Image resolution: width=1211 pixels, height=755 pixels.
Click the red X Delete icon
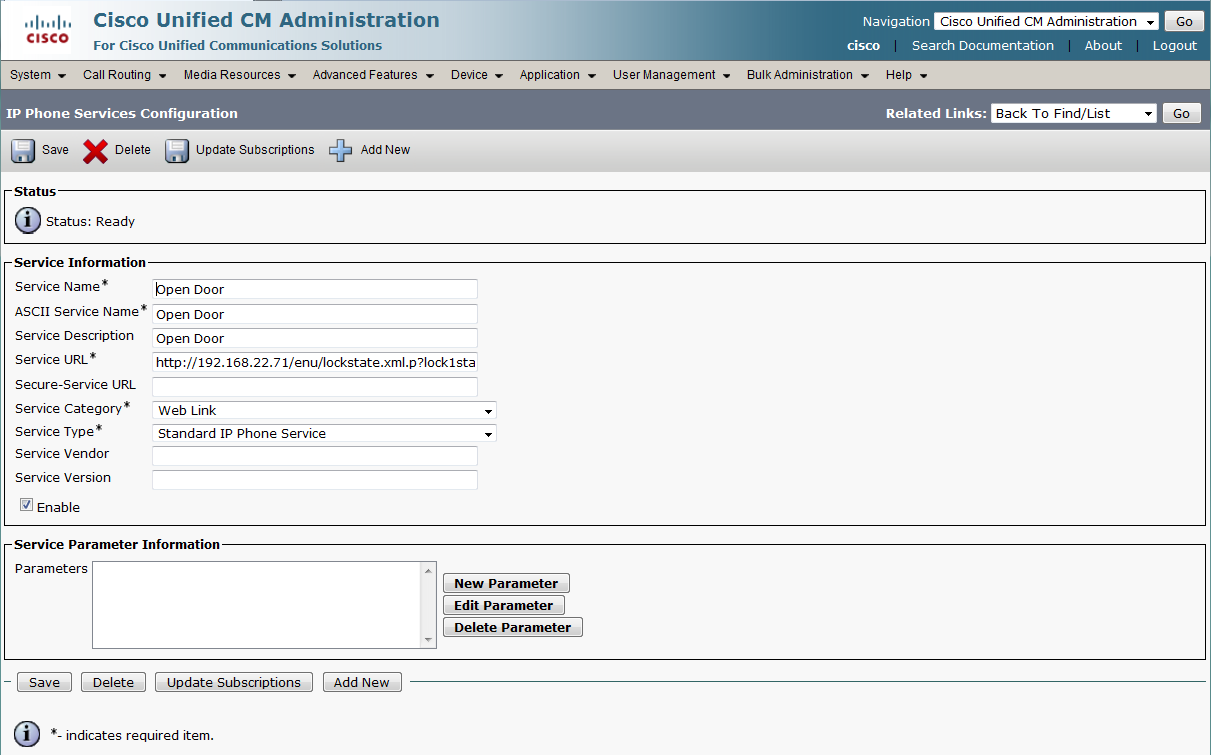[x=96, y=151]
